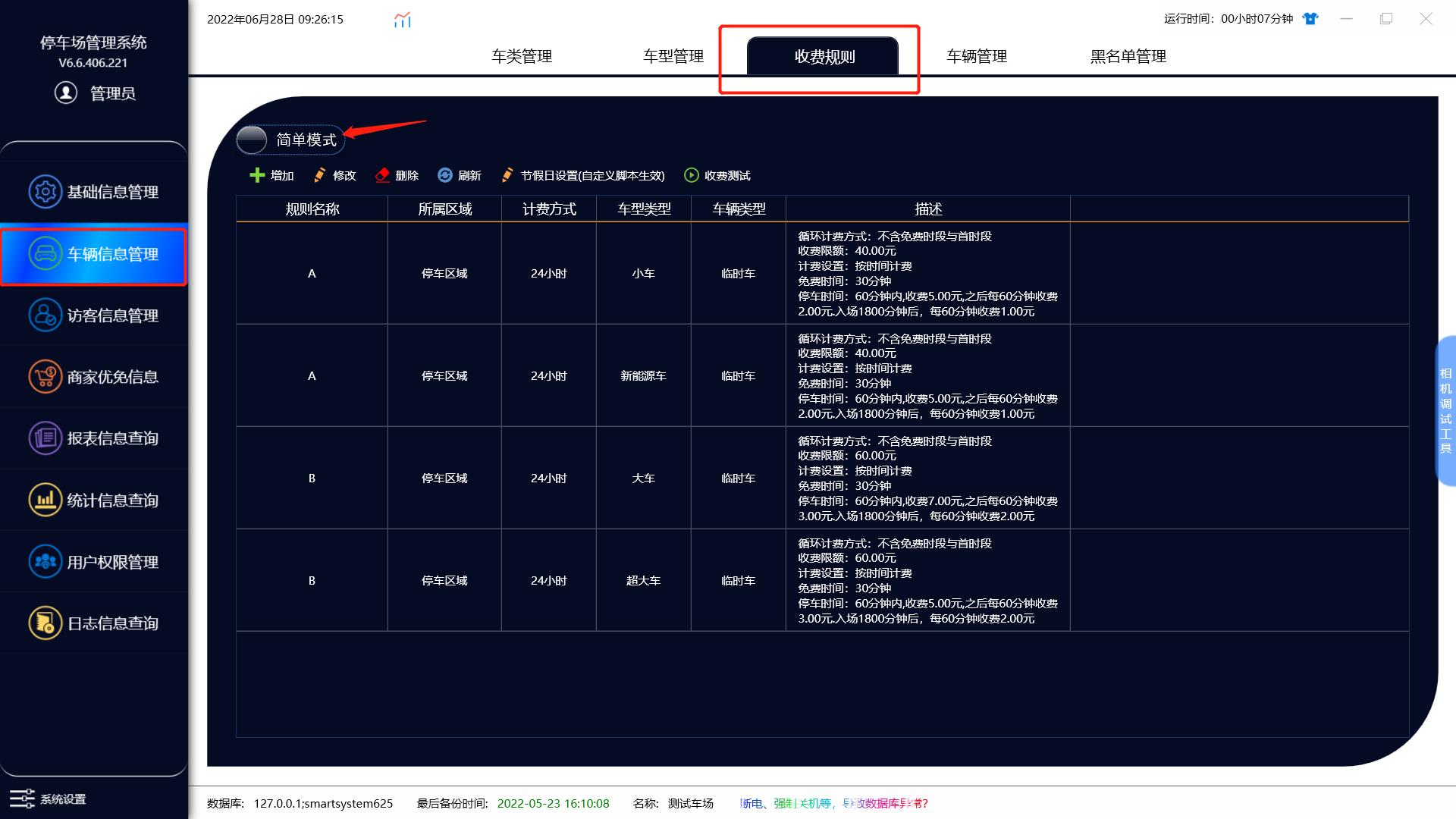Click the 所属区域 column header
Screen dimensions: 1456x819
445,209
